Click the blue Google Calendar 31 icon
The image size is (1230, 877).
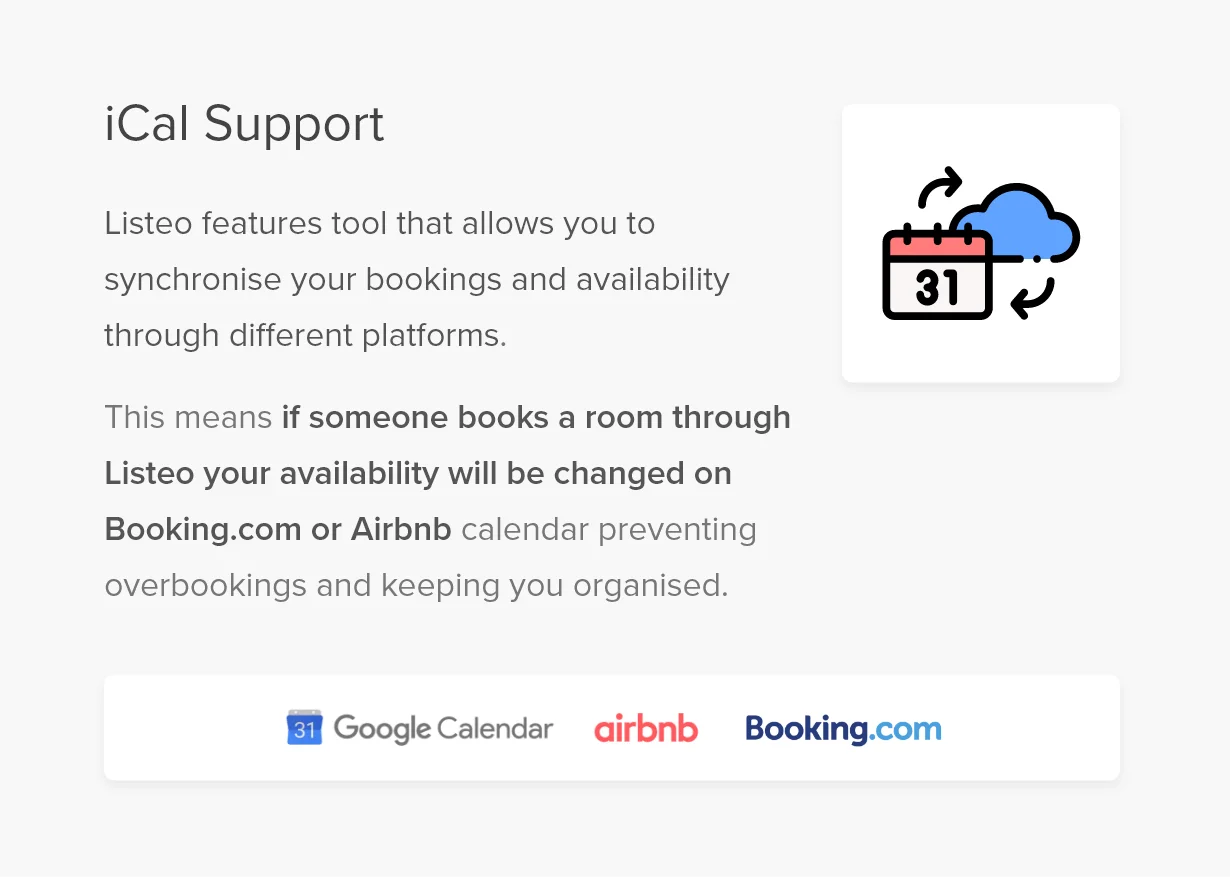coord(304,727)
